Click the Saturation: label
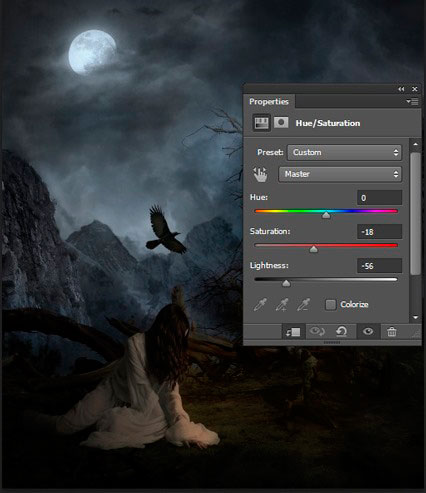Screen dimensions: 426x493 click(270, 231)
